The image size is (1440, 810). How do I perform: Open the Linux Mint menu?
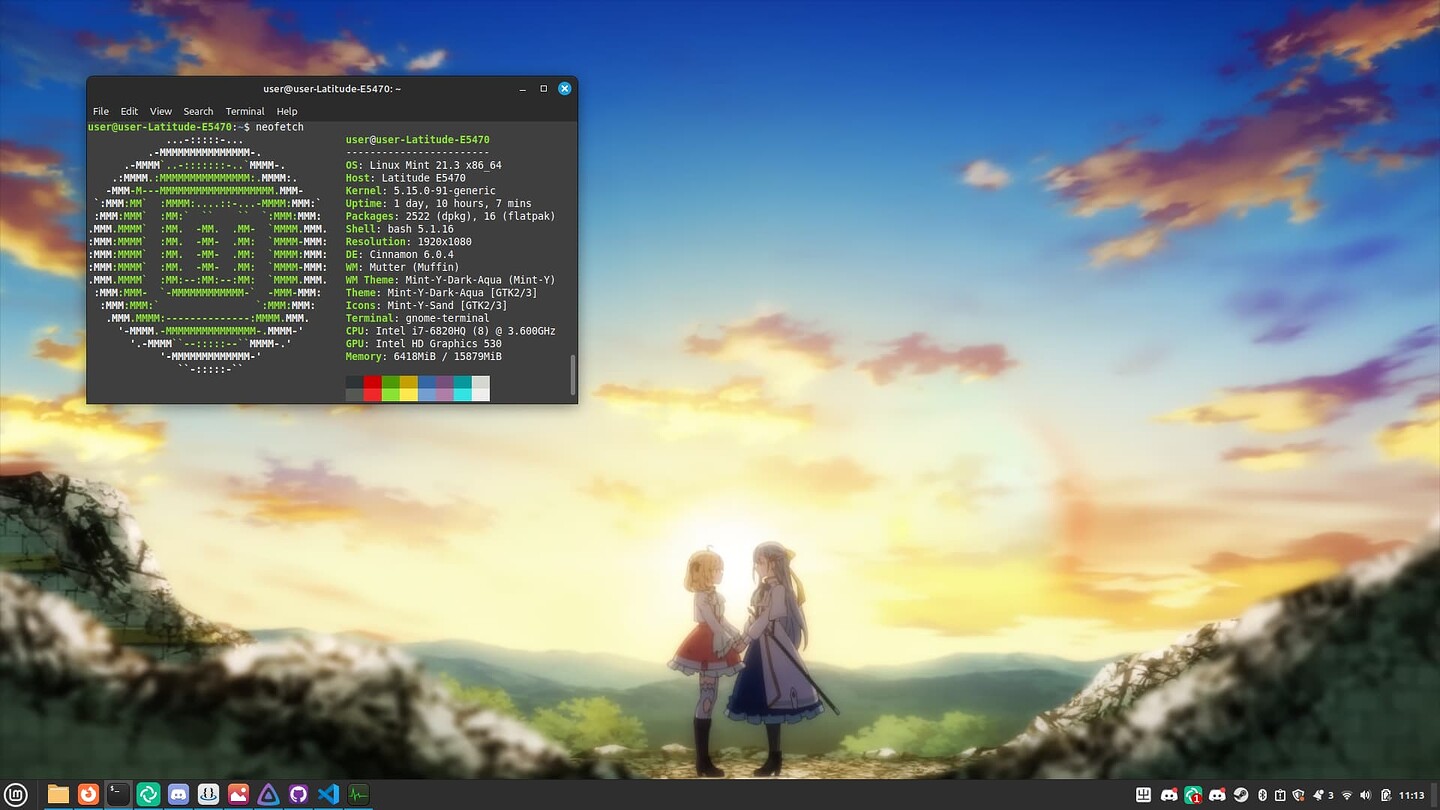14,794
